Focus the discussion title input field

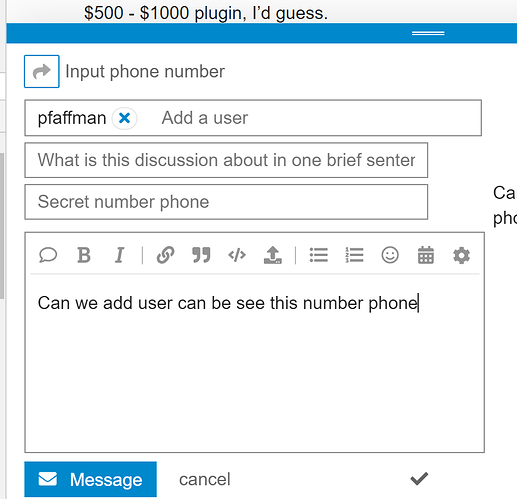pos(226,160)
